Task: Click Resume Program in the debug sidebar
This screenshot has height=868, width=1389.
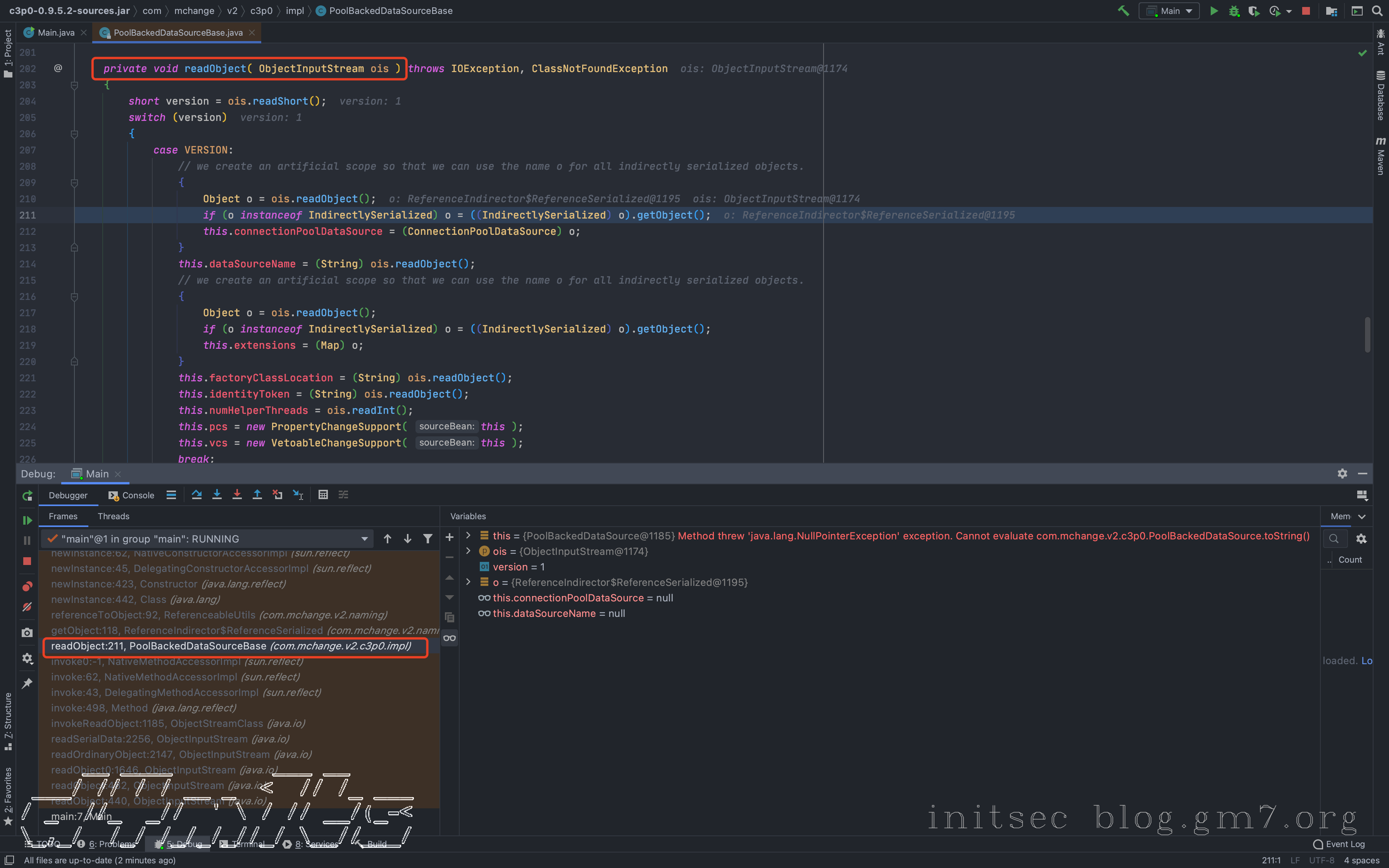Action: click(x=27, y=520)
